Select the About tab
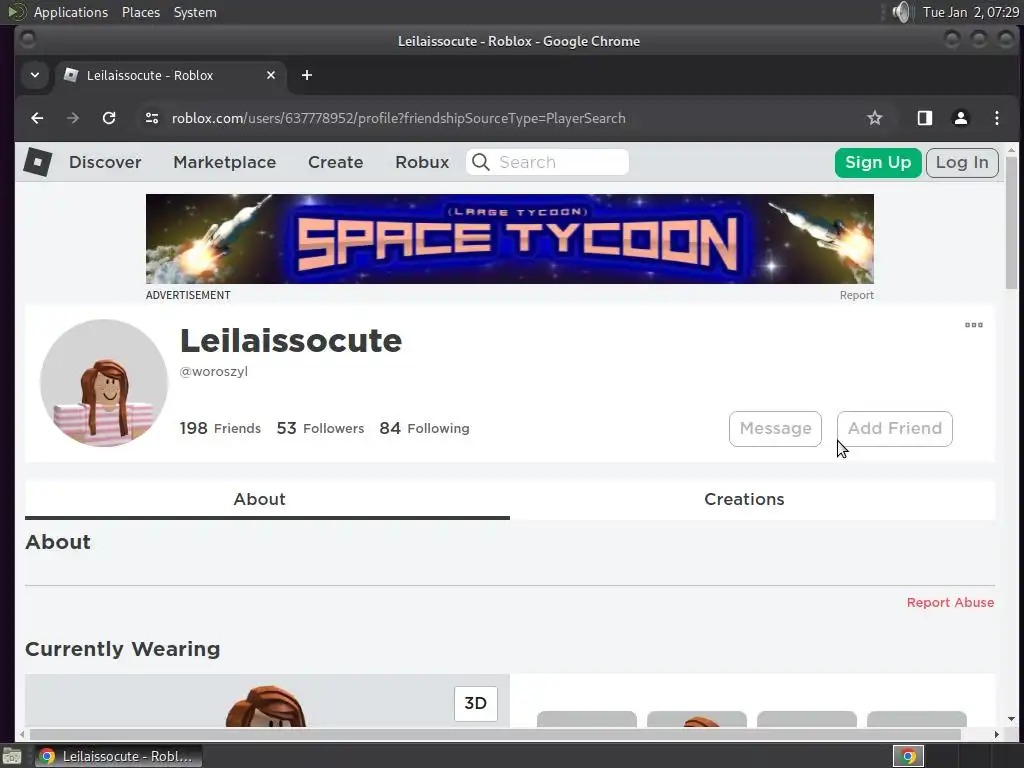 point(267,500)
